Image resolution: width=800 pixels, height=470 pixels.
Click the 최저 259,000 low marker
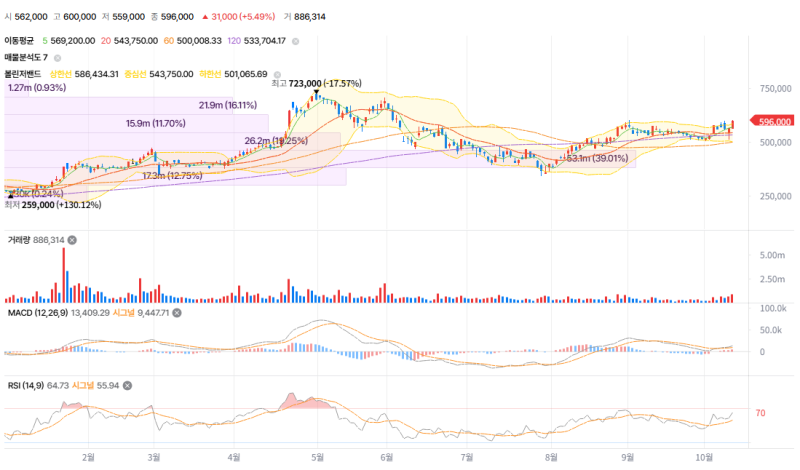coord(53,205)
